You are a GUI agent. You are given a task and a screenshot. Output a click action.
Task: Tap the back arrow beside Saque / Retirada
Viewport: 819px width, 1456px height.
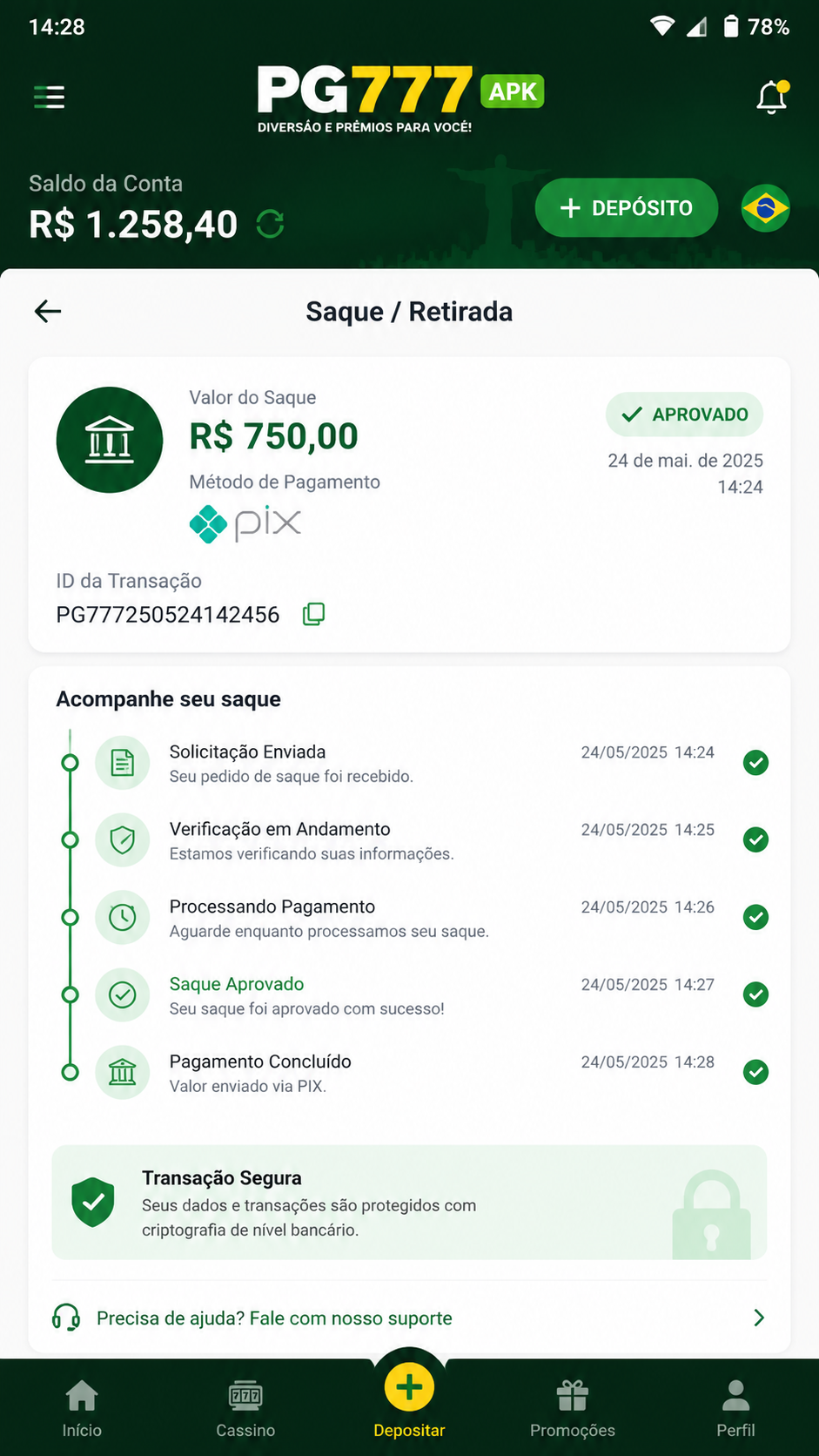48,311
